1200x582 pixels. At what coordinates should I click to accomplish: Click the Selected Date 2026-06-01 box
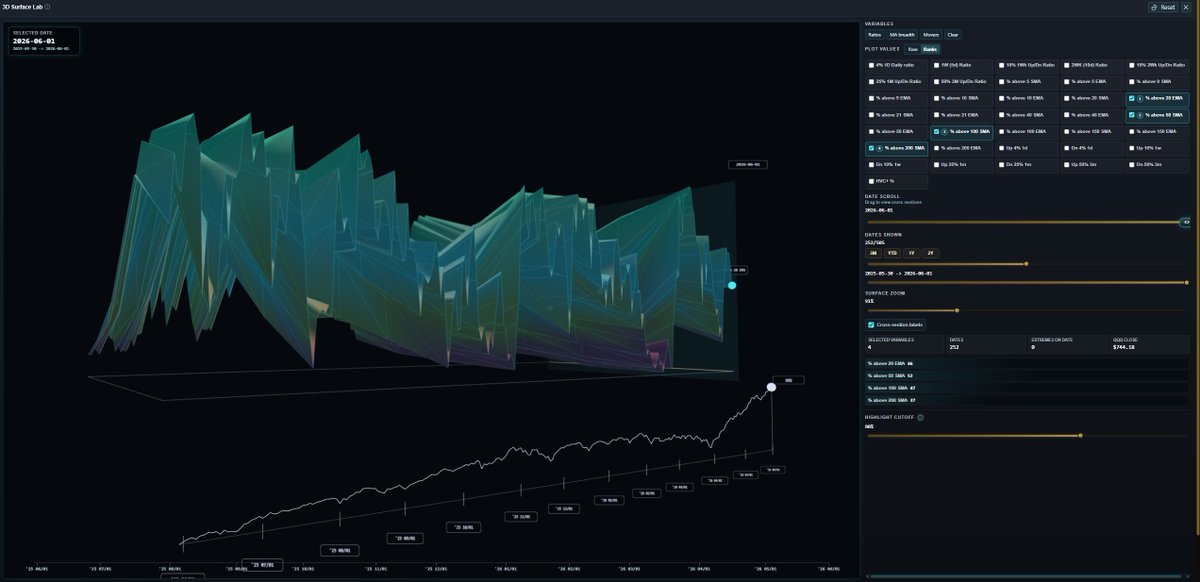[x=44, y=41]
